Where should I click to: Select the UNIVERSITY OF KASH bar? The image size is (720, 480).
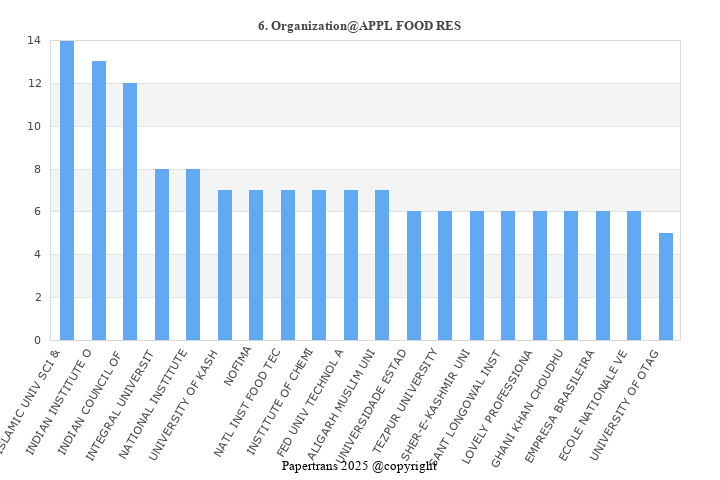[225, 265]
